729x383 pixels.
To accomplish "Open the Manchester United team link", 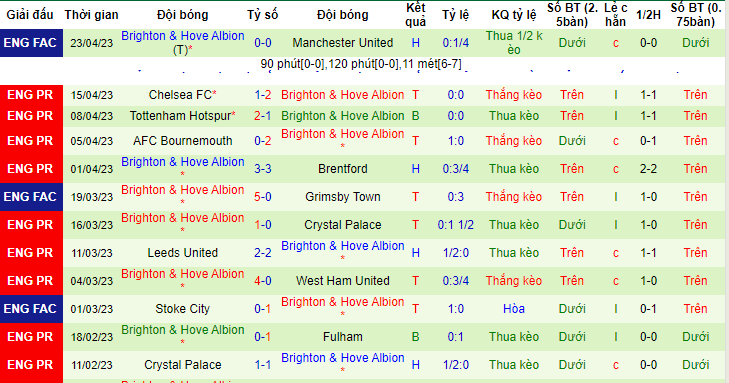I will click(343, 43).
